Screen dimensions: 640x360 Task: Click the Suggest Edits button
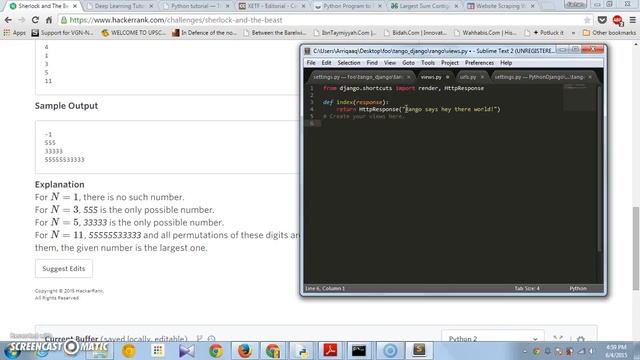(64, 269)
